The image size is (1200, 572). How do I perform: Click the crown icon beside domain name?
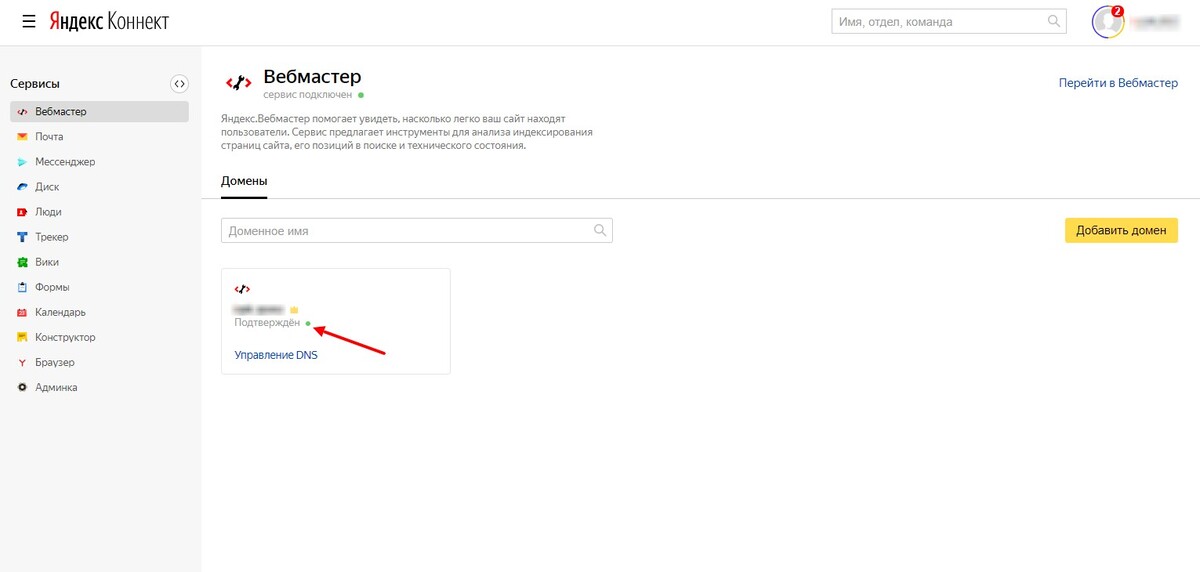pyautogui.click(x=294, y=310)
